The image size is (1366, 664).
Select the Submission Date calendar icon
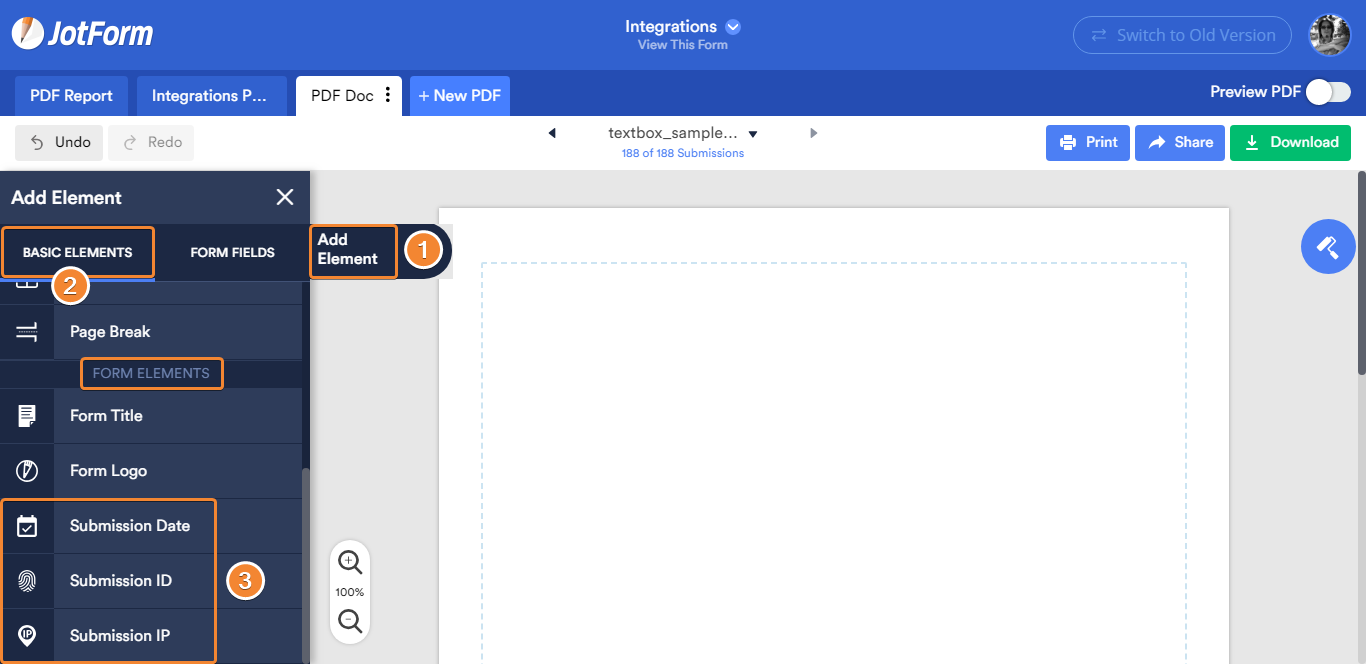(27, 526)
